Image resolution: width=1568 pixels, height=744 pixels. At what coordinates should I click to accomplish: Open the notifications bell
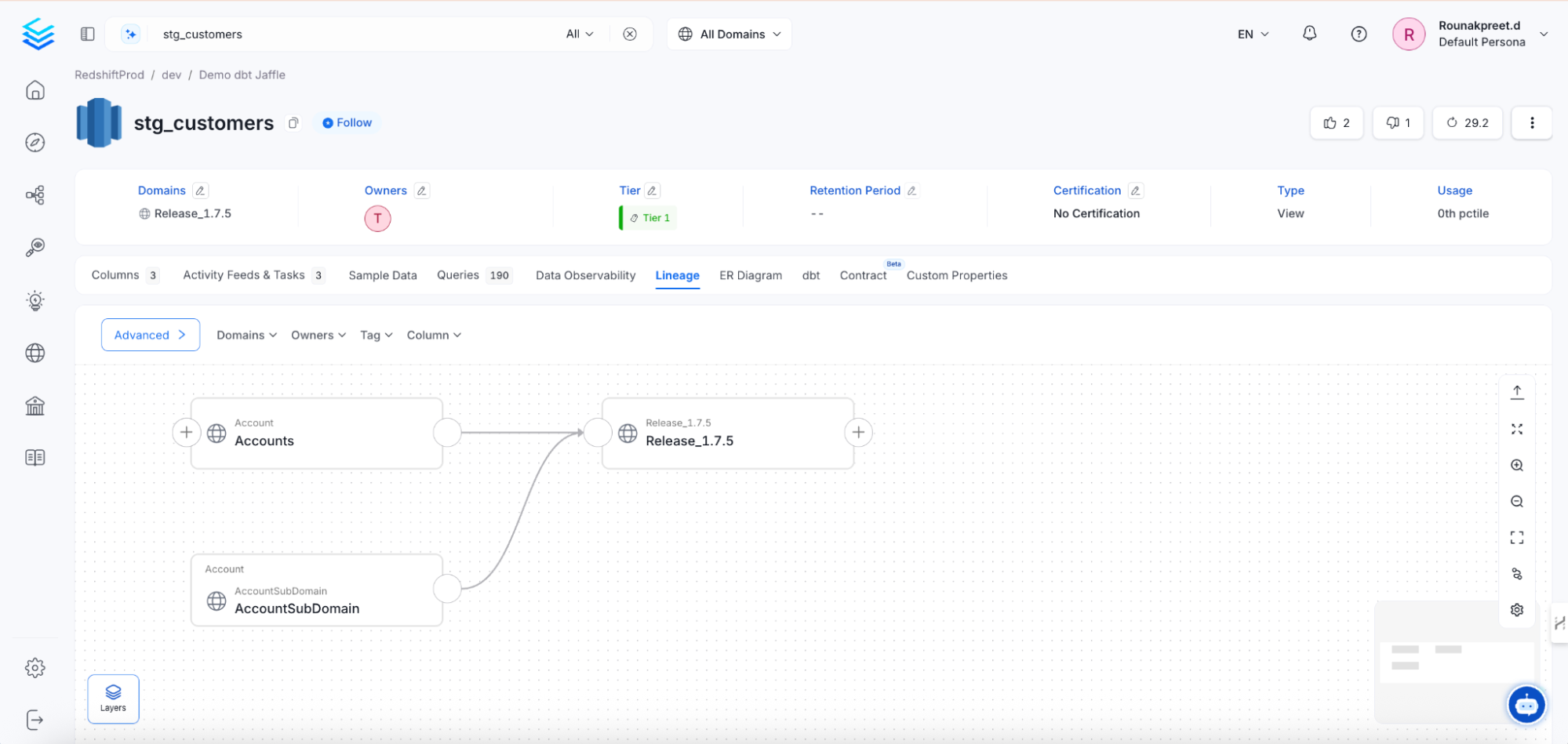(x=1309, y=34)
